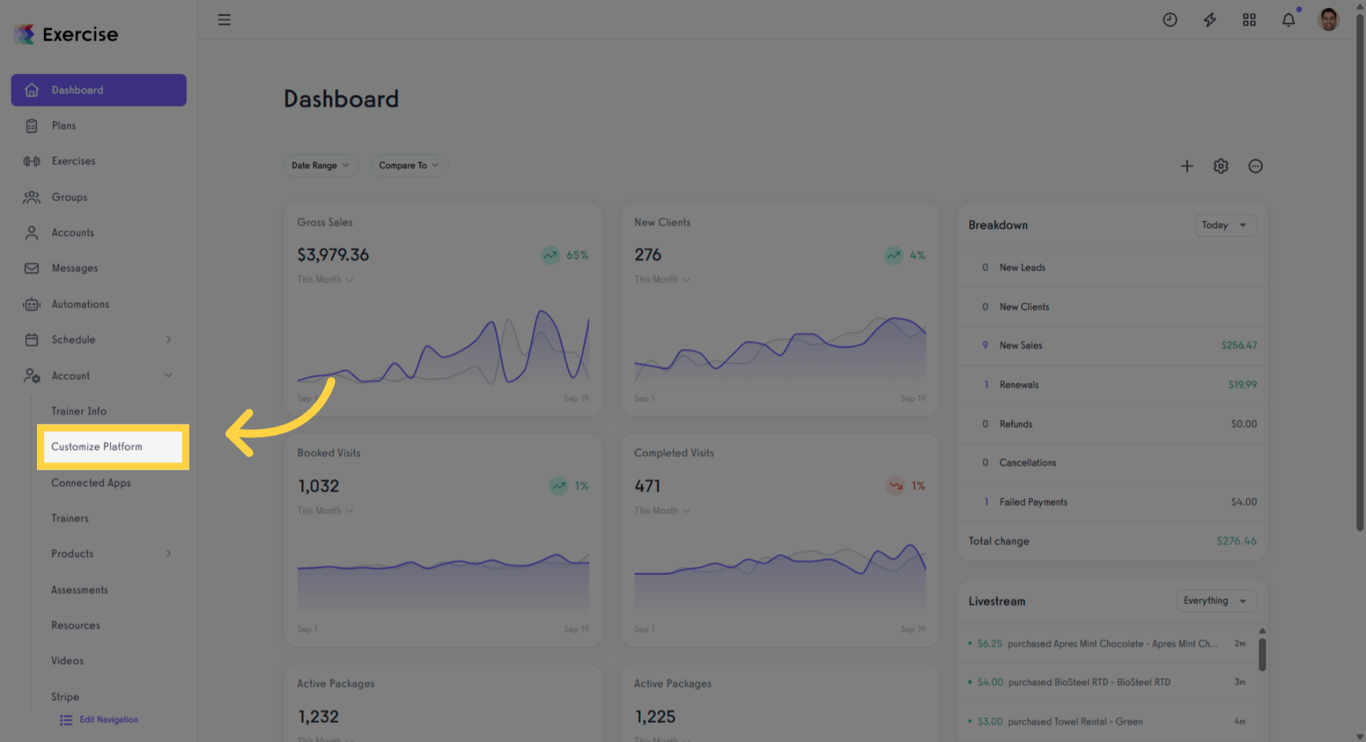Open the Date Range filter dropdown
The image size is (1366, 742).
pyautogui.click(x=320, y=165)
